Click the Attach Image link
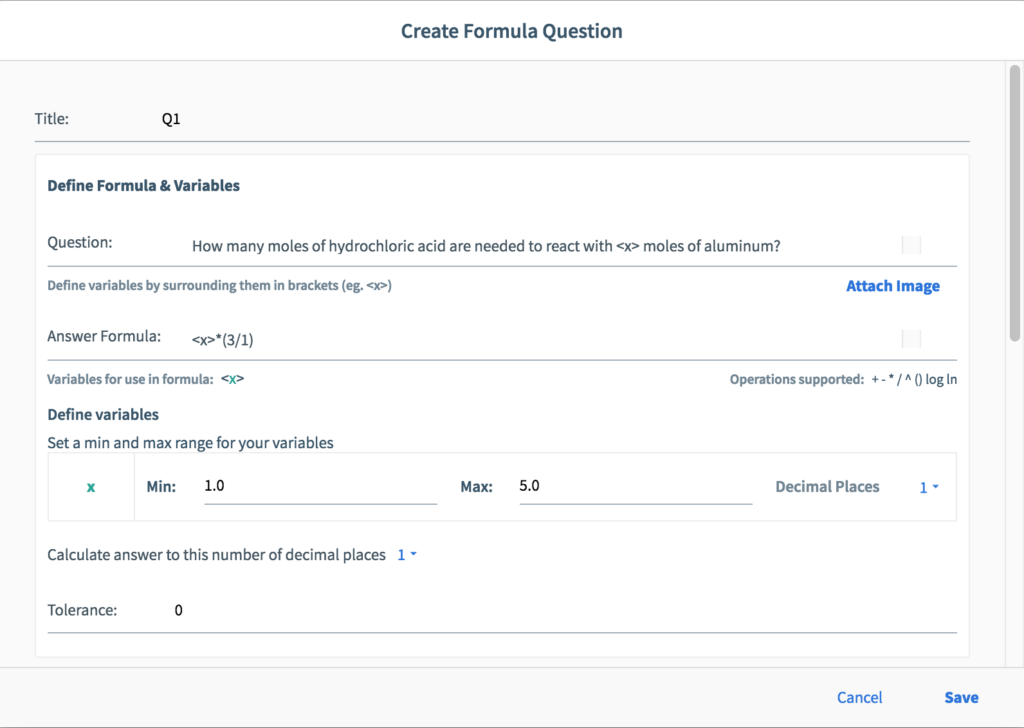 pyautogui.click(x=893, y=285)
